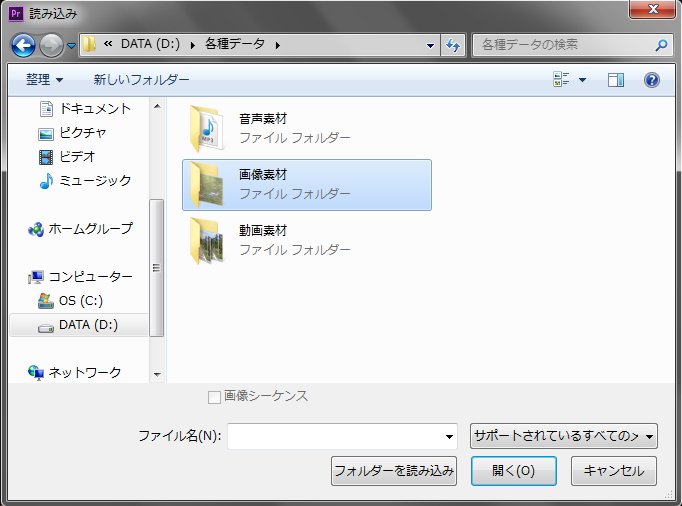Click the blue Back arrow button

pyautogui.click(x=23, y=45)
